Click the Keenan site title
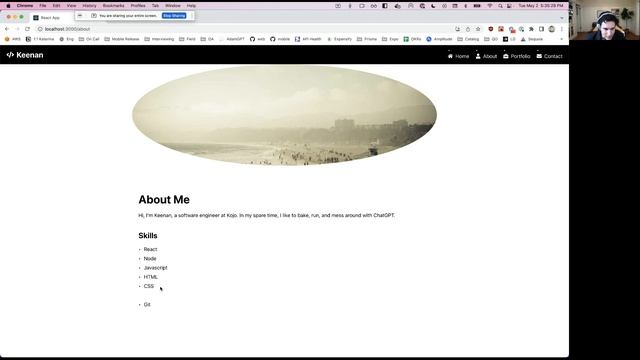The width and height of the screenshot is (640, 360). click(x=30, y=55)
